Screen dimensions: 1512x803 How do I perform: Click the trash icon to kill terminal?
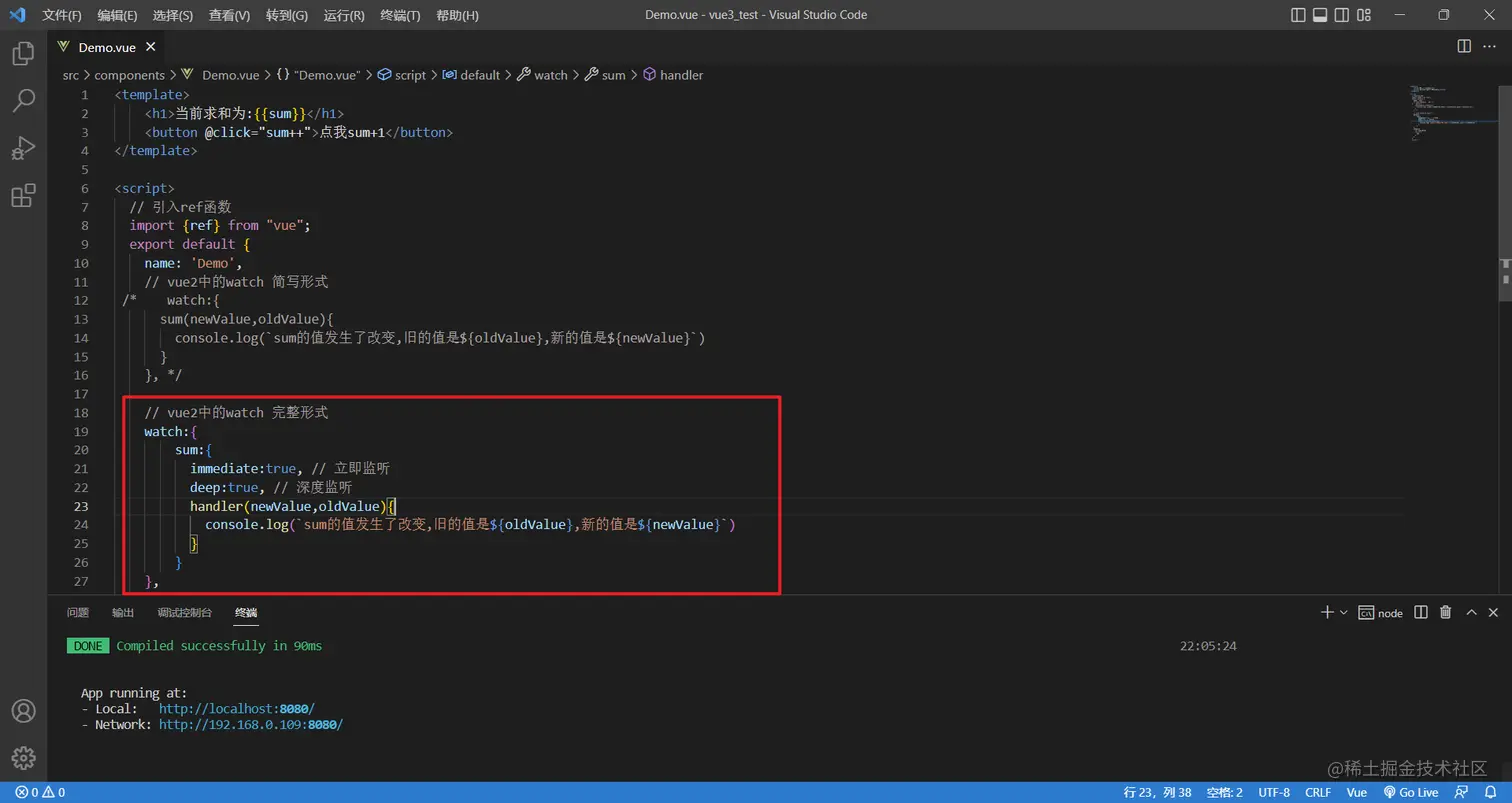[x=1444, y=612]
